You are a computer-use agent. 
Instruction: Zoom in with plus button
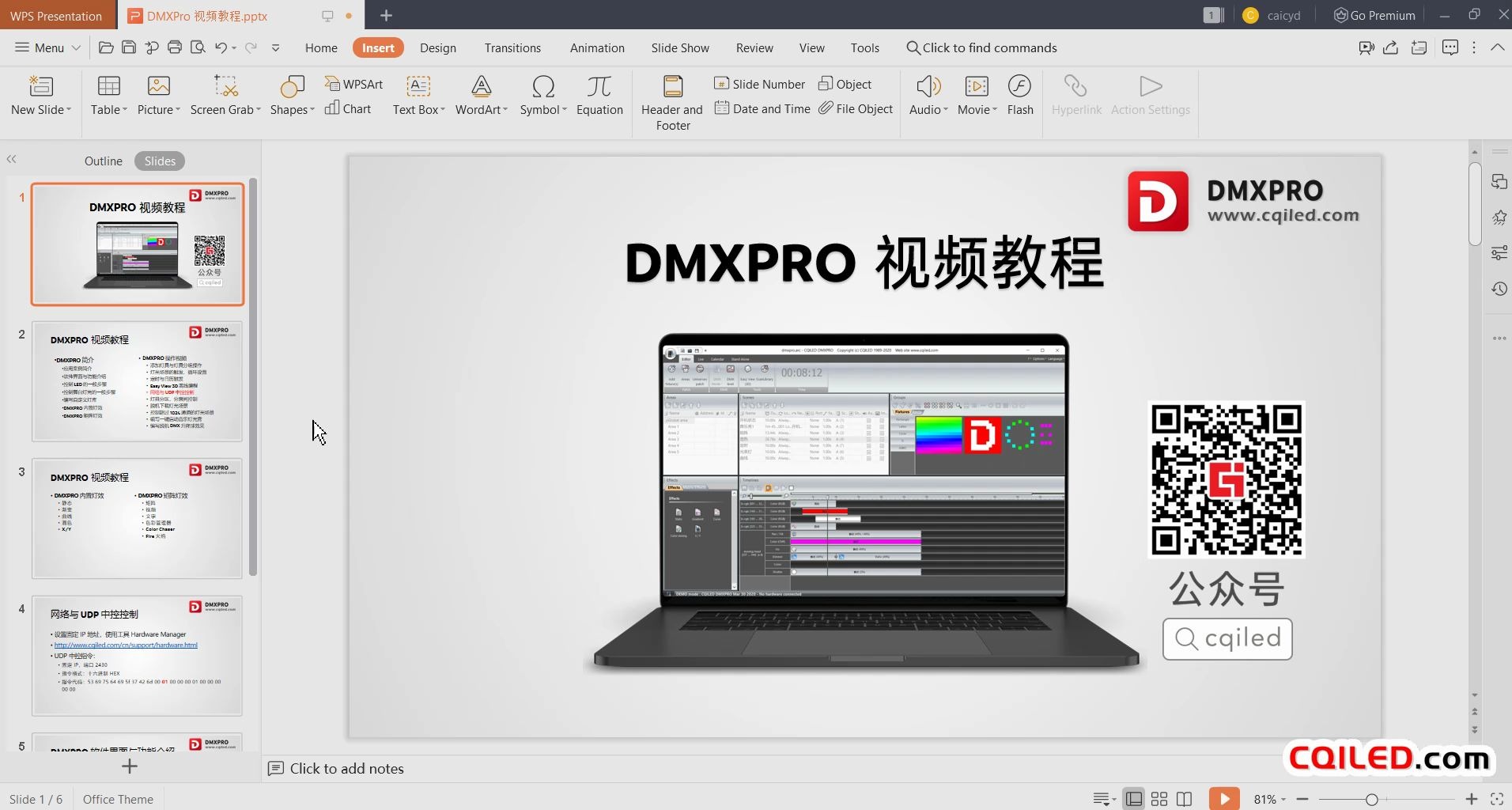1471,799
